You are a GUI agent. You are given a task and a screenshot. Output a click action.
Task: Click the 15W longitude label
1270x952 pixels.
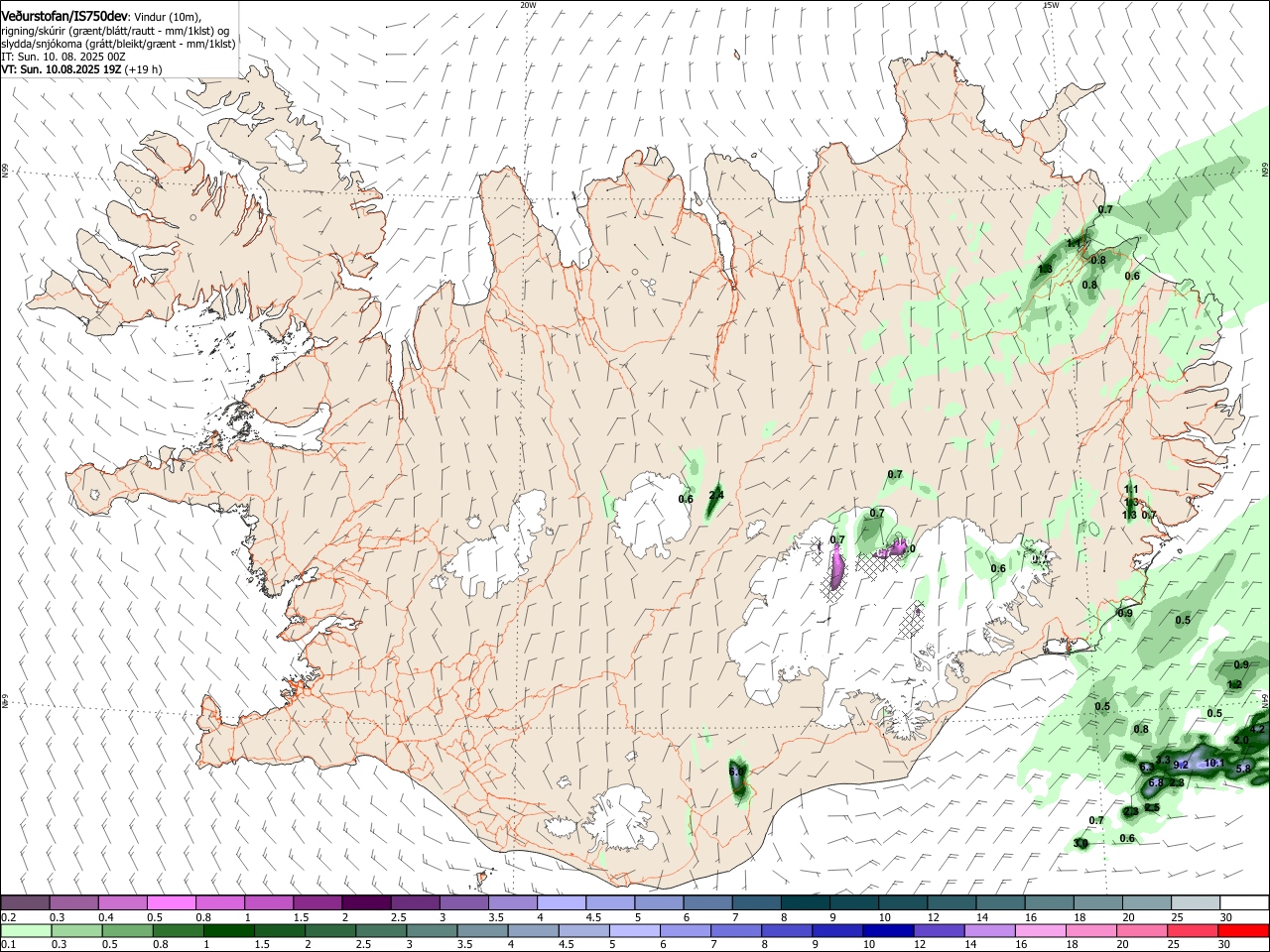[1051, 4]
